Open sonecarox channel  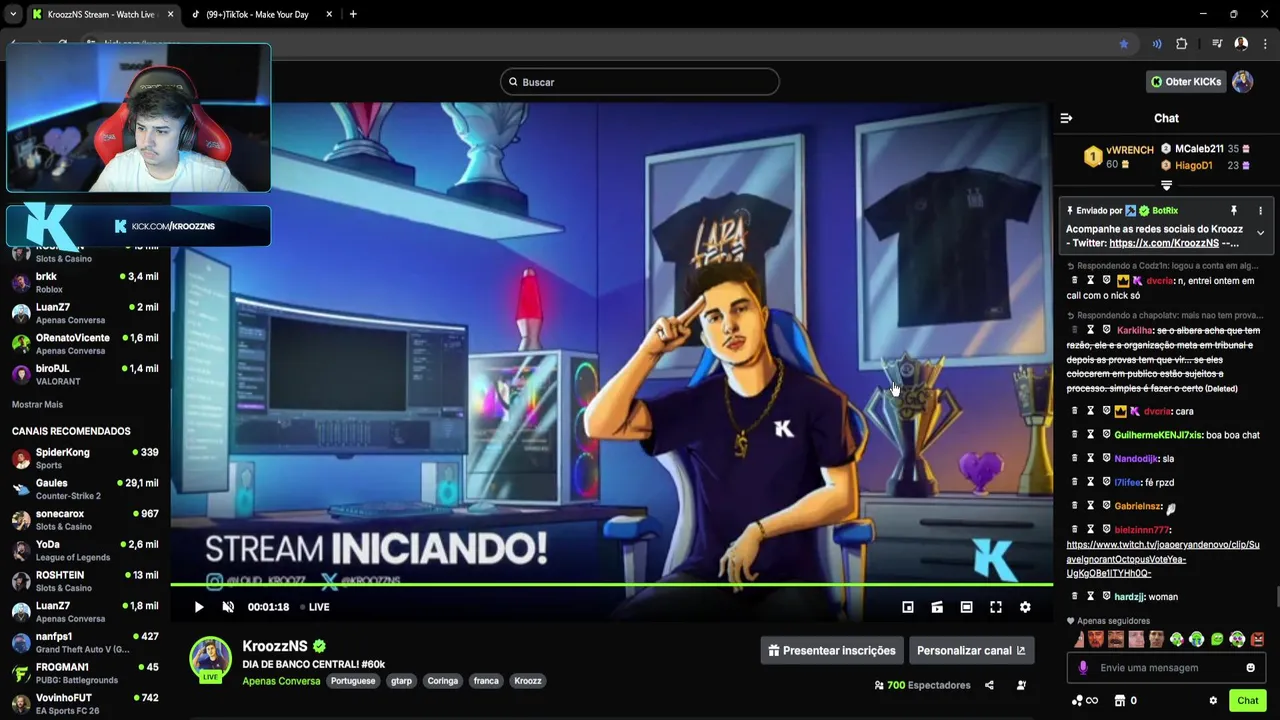click(85, 520)
